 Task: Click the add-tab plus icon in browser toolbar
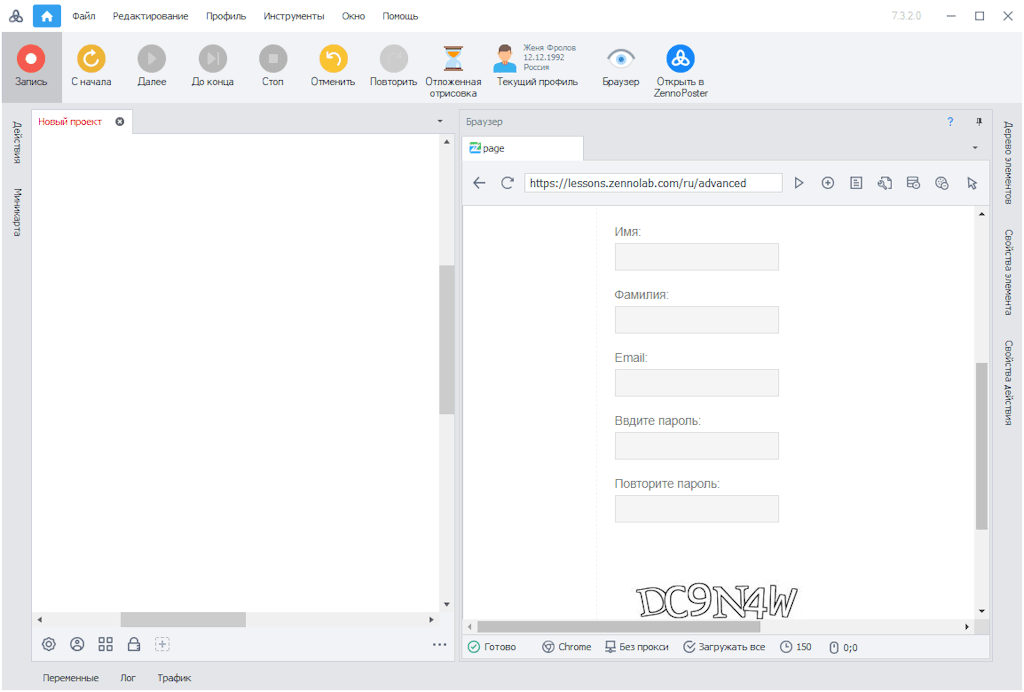[828, 183]
